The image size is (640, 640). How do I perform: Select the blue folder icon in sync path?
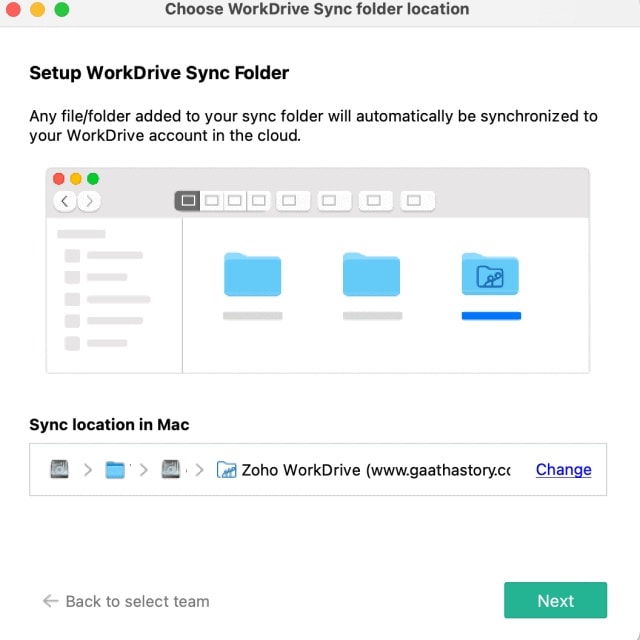[115, 470]
